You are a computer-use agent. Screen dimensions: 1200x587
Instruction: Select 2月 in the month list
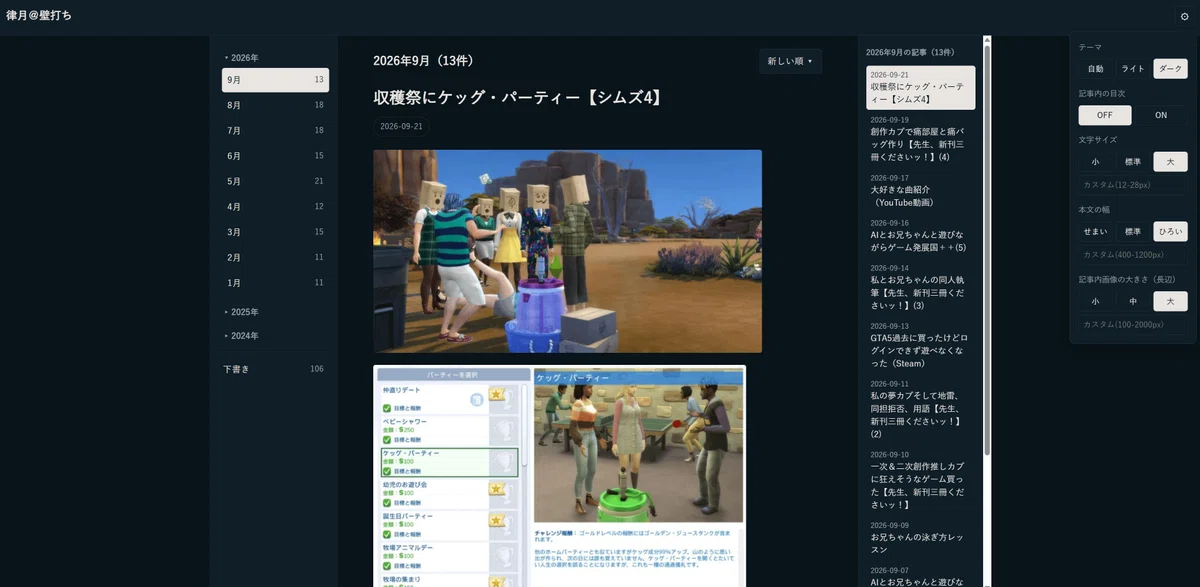tap(275, 258)
